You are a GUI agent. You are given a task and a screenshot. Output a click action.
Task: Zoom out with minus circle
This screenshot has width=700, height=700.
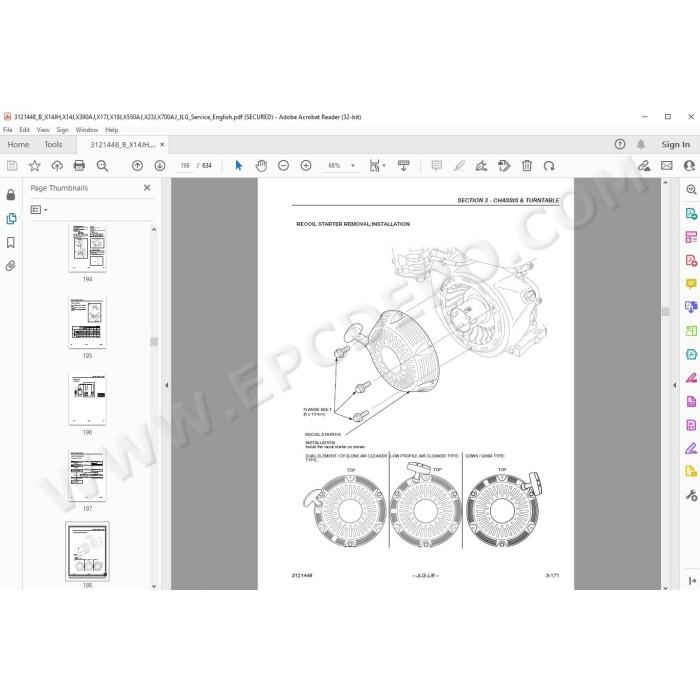click(283, 166)
